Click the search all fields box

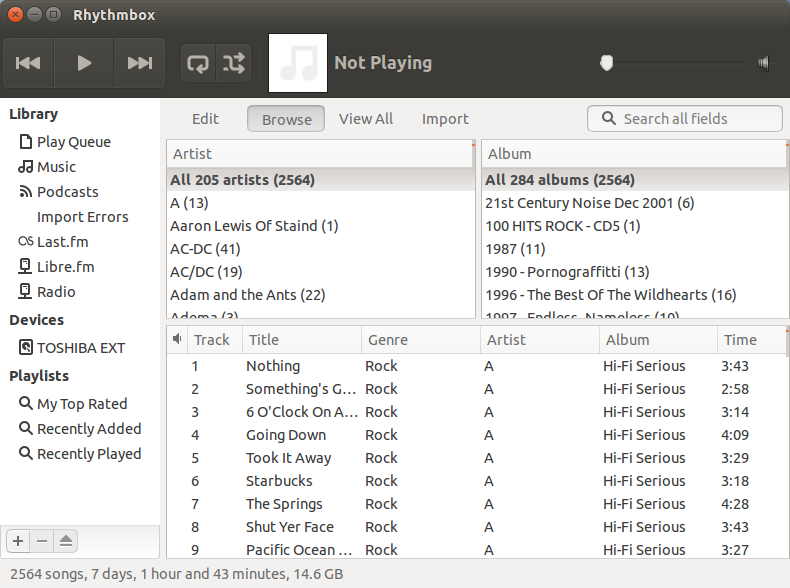(685, 119)
